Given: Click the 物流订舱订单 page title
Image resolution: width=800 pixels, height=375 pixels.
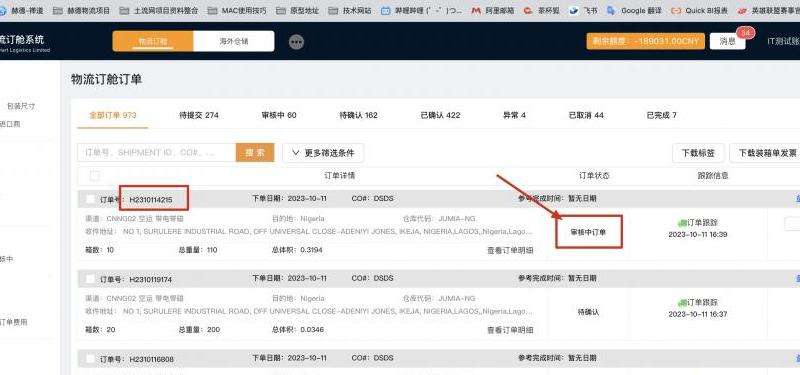Looking at the screenshot, I should [106, 80].
